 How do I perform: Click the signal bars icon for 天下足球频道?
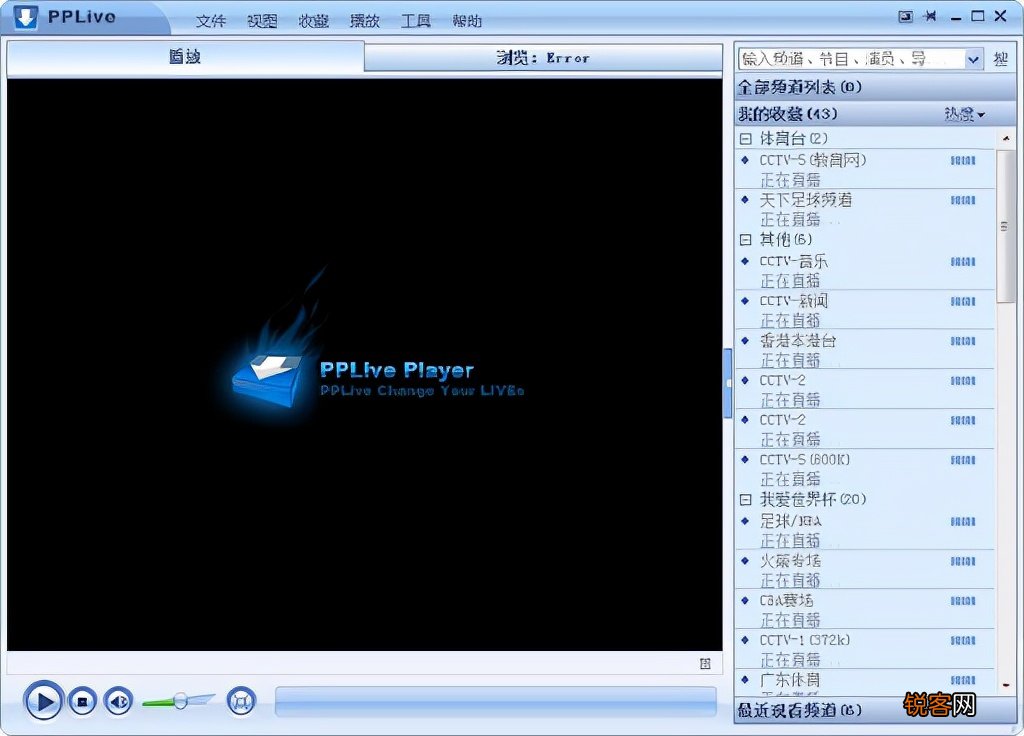point(963,200)
